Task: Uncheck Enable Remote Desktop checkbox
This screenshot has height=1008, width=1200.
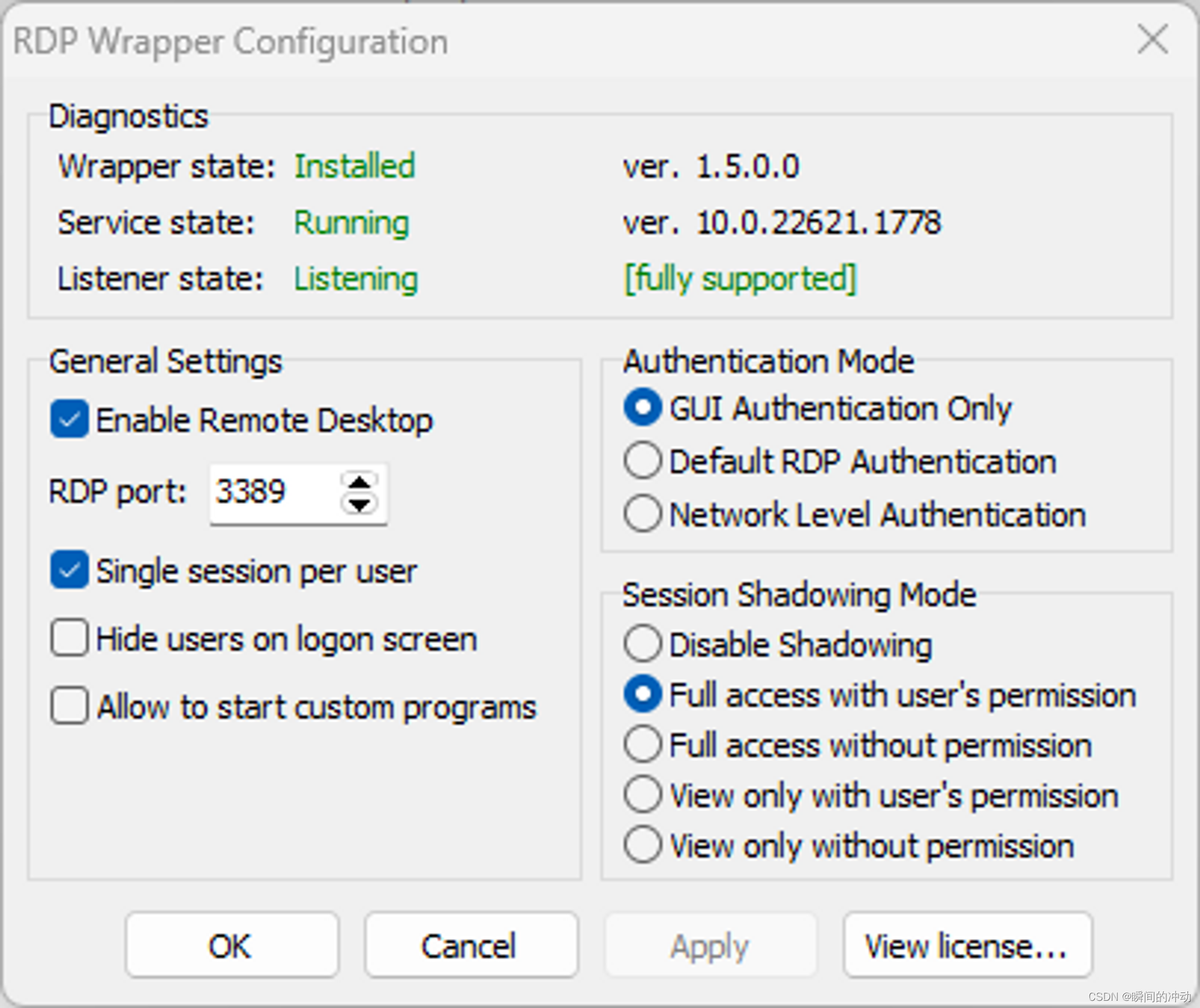Action: (70, 419)
